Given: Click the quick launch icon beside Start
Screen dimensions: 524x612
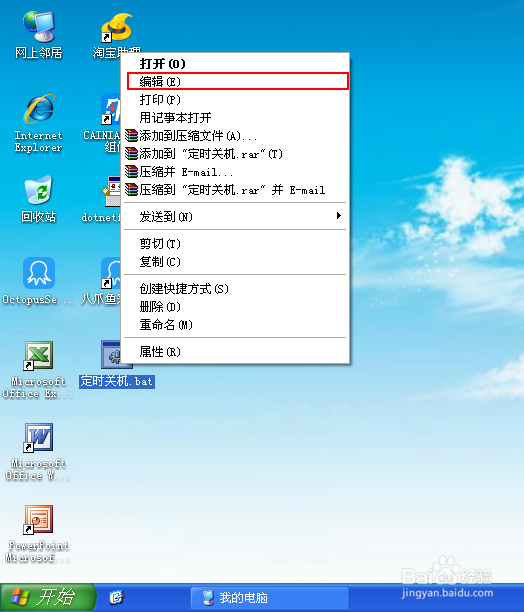Looking at the screenshot, I should [x=116, y=597].
